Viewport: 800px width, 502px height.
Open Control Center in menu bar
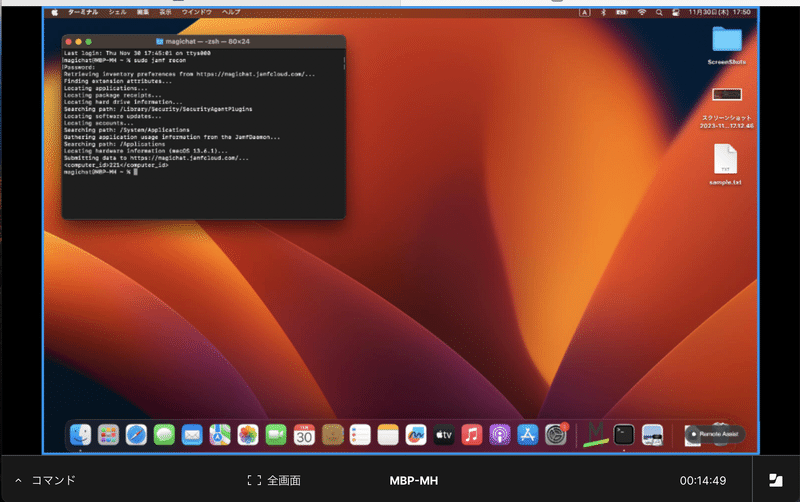click(676, 12)
